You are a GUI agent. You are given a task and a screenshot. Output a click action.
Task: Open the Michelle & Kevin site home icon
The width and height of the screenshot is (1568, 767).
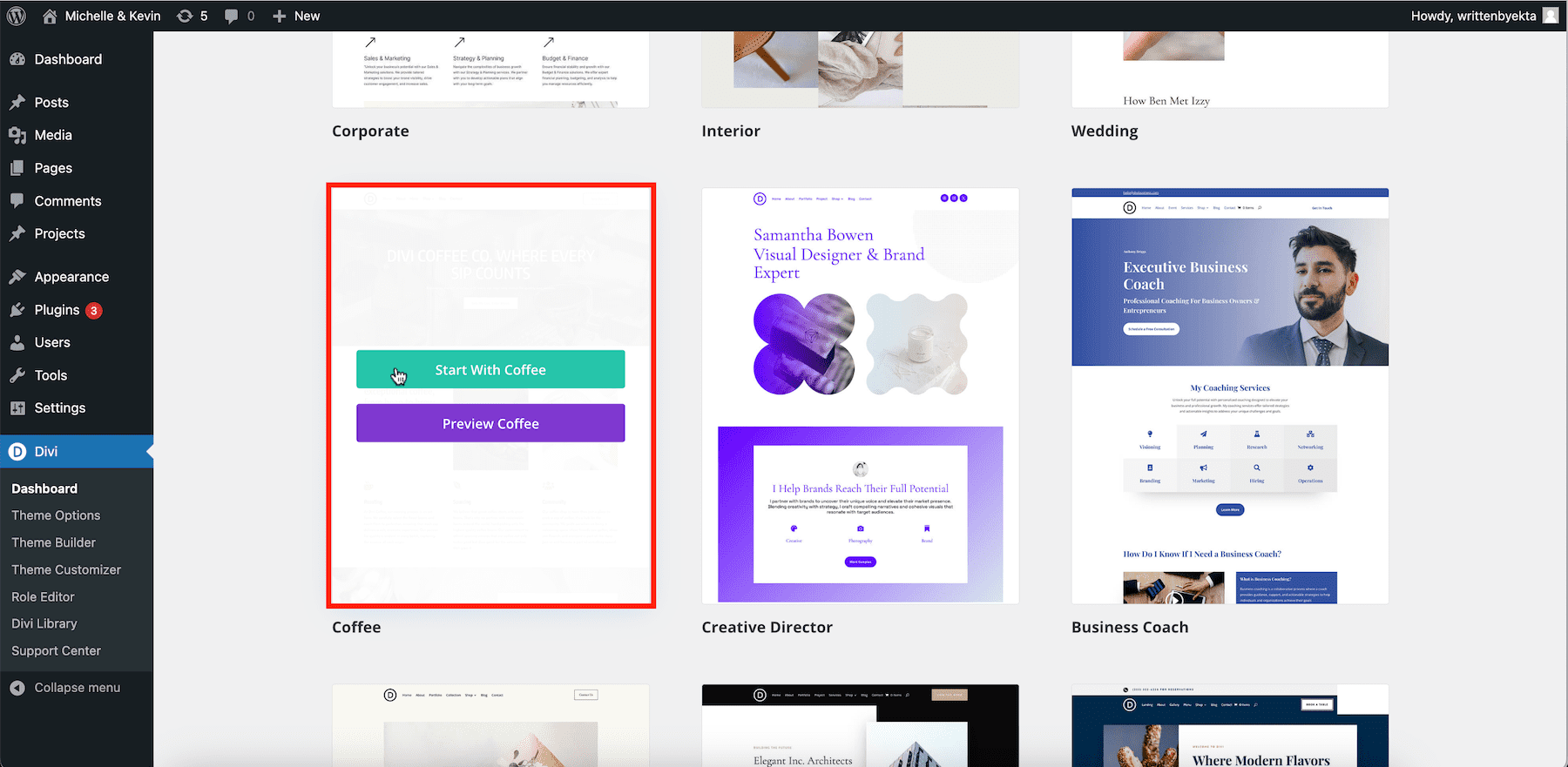click(x=50, y=16)
